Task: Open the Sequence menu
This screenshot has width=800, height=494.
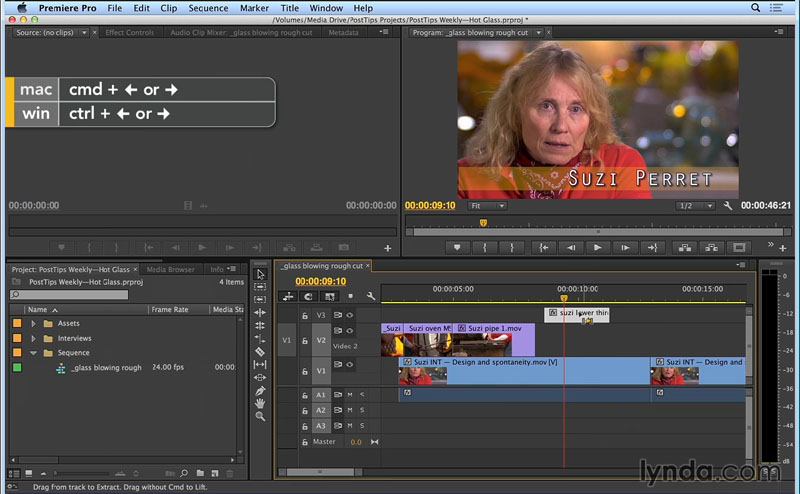Action: tap(208, 8)
